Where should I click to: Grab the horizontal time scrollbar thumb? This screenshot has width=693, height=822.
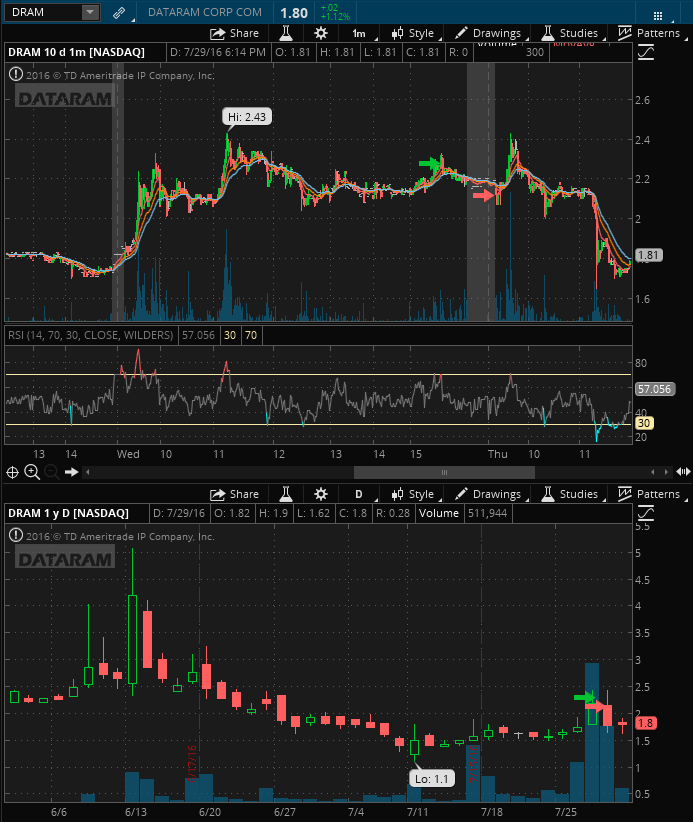click(x=445, y=472)
